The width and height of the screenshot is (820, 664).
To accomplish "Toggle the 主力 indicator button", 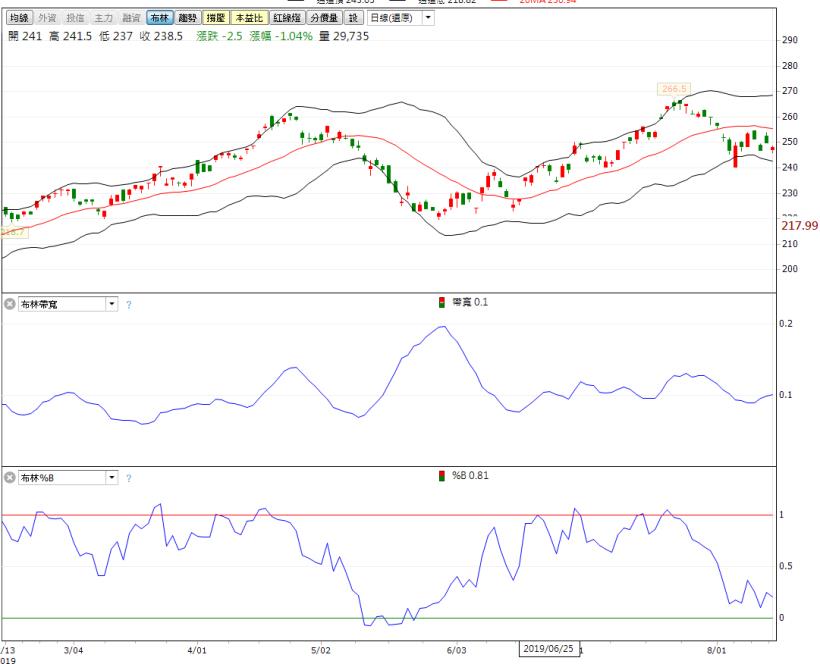I will 103,18.
